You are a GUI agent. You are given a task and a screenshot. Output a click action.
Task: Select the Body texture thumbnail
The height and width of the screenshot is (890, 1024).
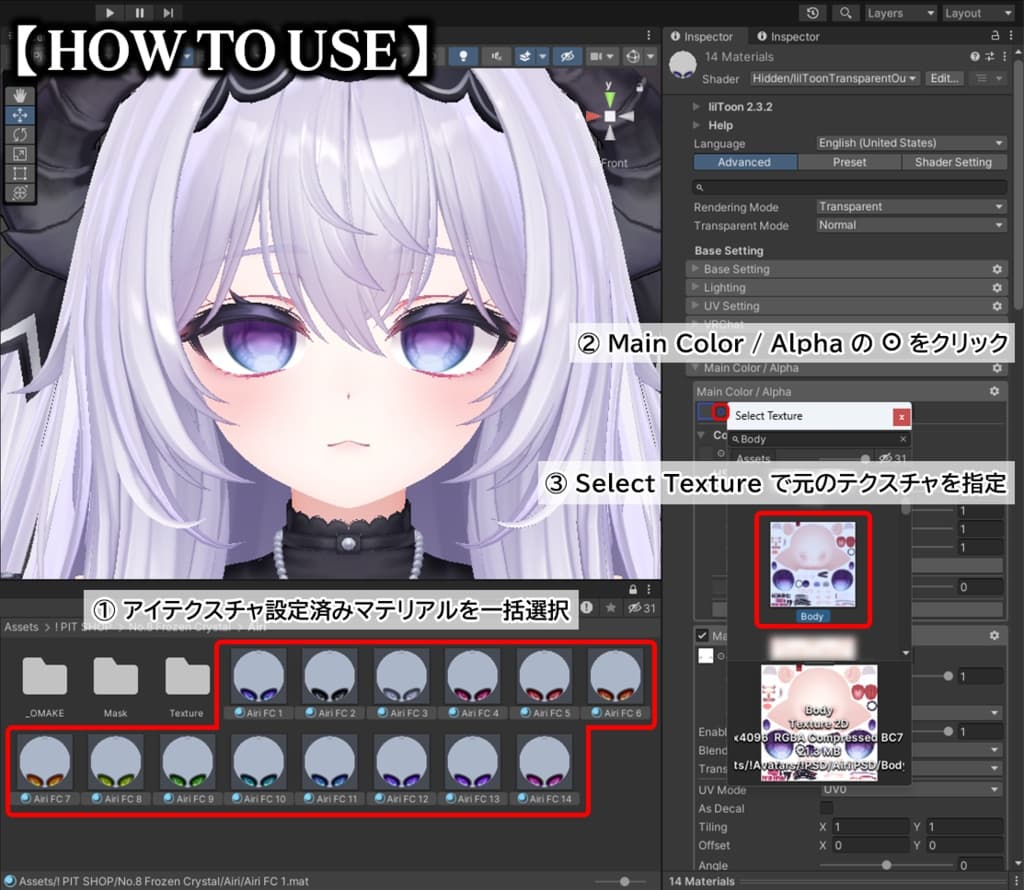[x=812, y=563]
